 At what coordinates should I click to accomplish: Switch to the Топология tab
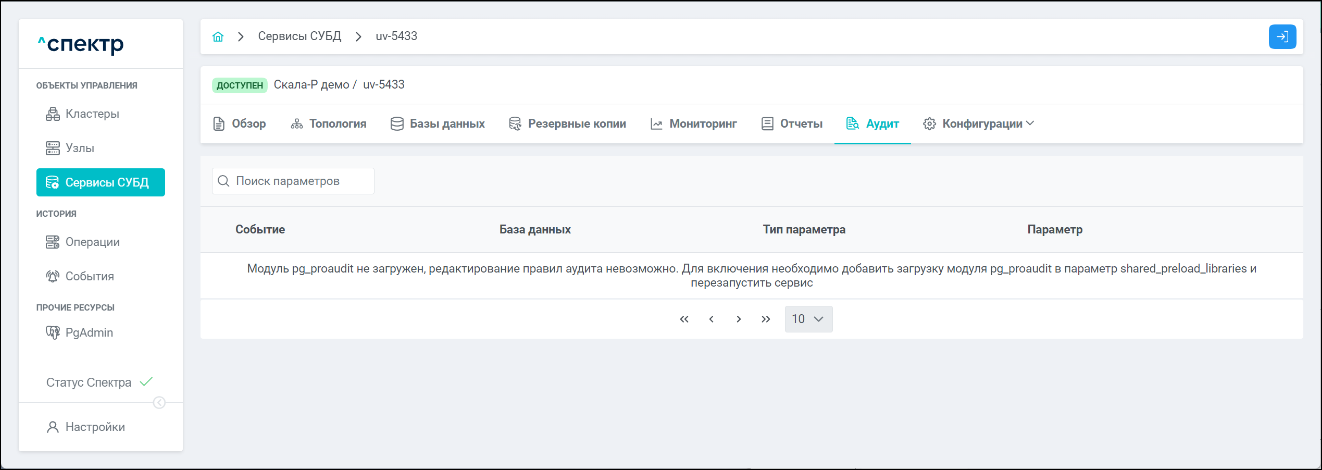coord(328,124)
